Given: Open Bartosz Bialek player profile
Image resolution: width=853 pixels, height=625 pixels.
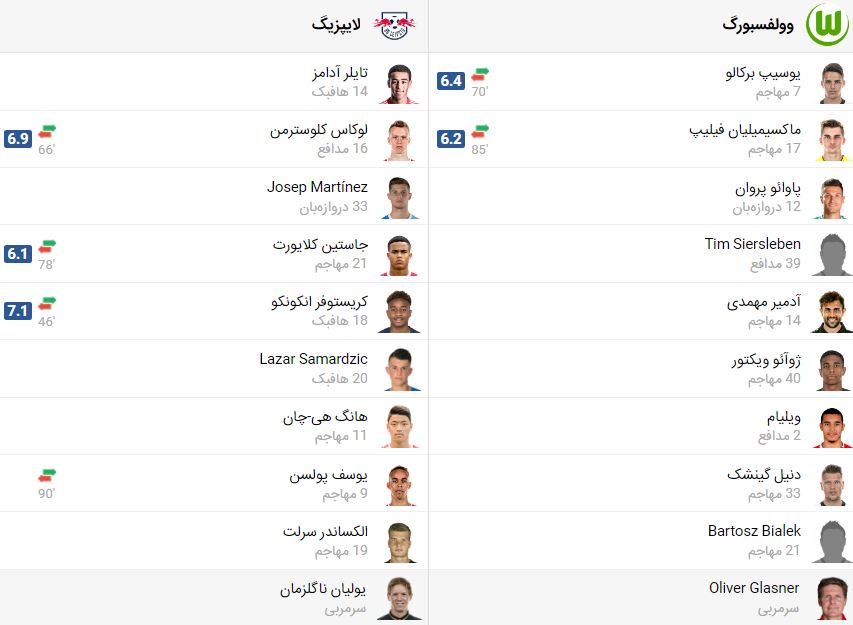Looking at the screenshot, I should point(754,531).
